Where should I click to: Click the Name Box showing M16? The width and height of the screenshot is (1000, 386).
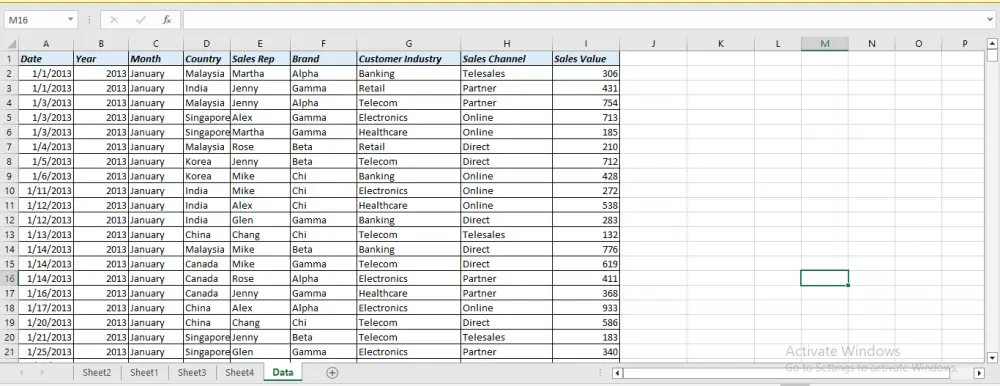[x=35, y=20]
